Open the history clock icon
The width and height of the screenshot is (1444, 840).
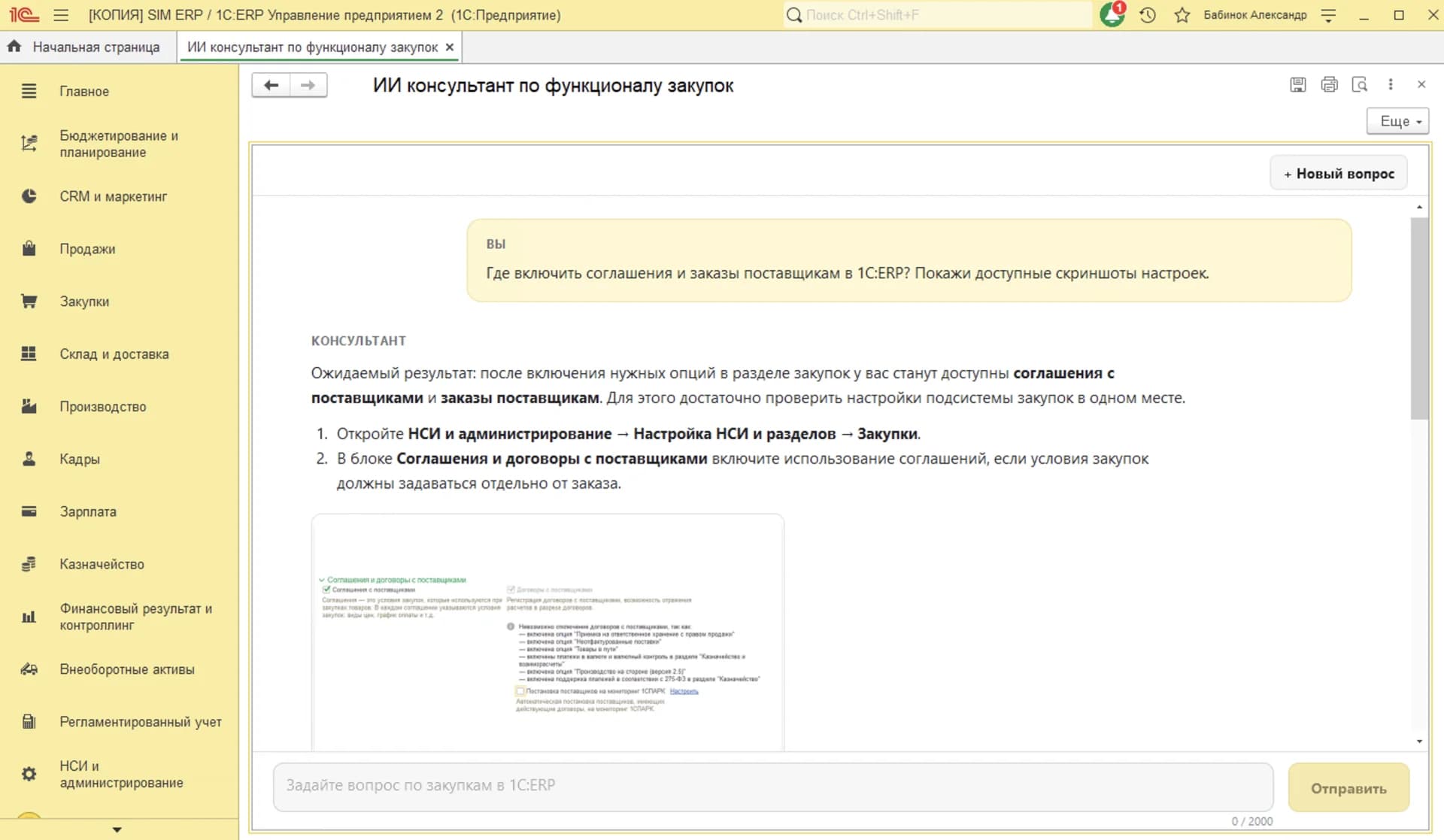1148,15
